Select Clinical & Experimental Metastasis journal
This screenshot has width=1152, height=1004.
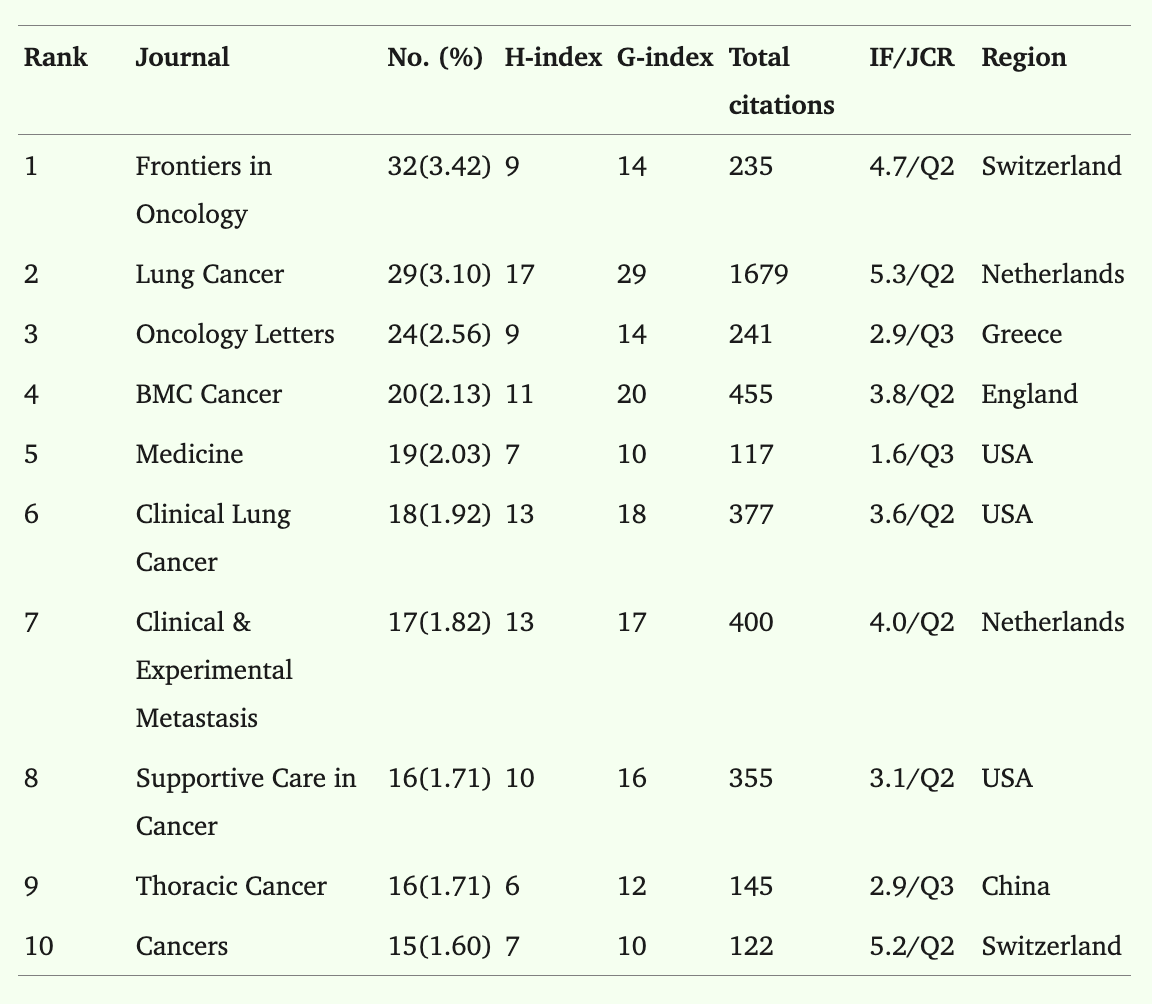tap(215, 670)
